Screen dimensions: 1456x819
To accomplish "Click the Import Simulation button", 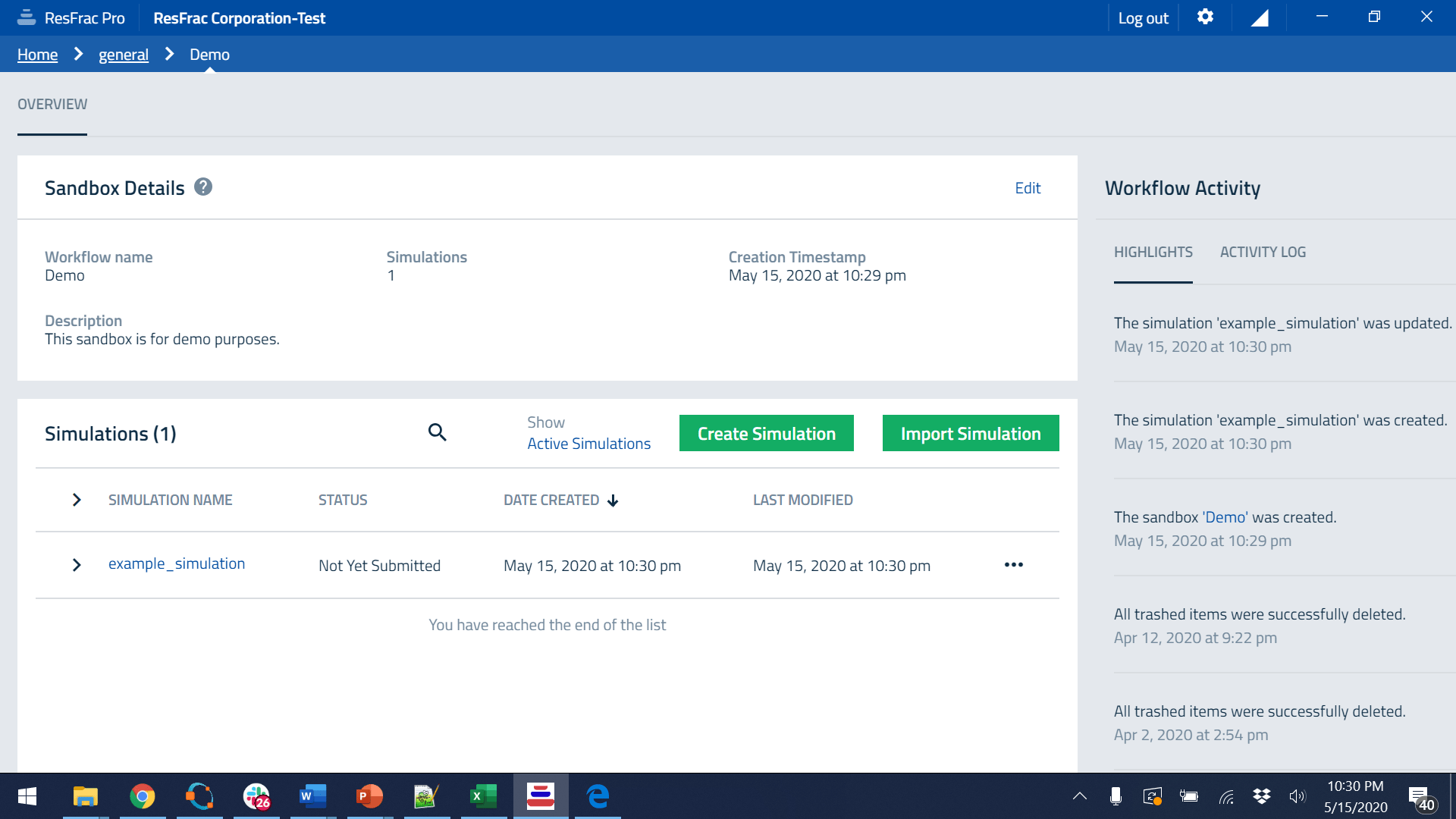I will [970, 433].
